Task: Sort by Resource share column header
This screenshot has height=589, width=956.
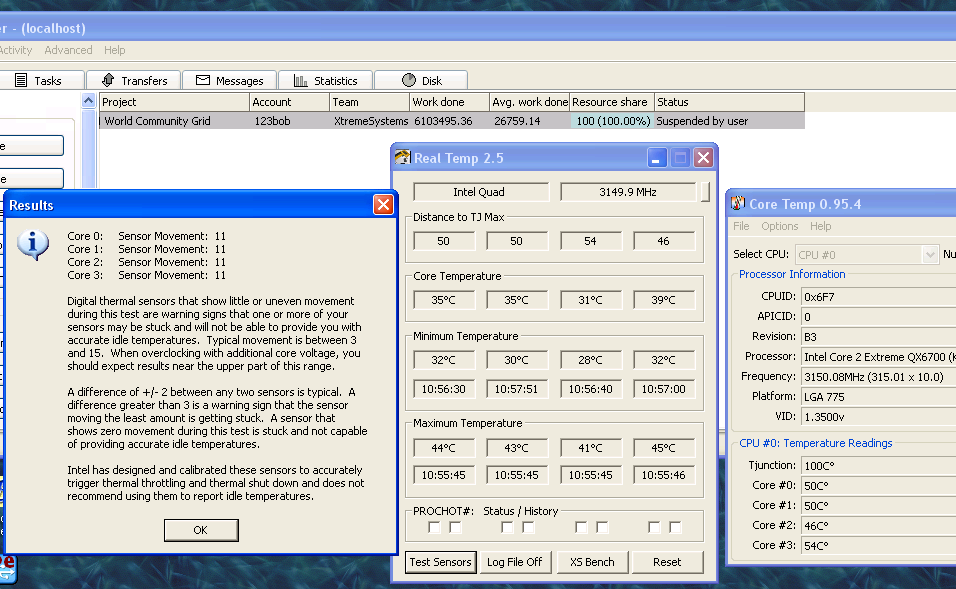Action: [x=612, y=102]
